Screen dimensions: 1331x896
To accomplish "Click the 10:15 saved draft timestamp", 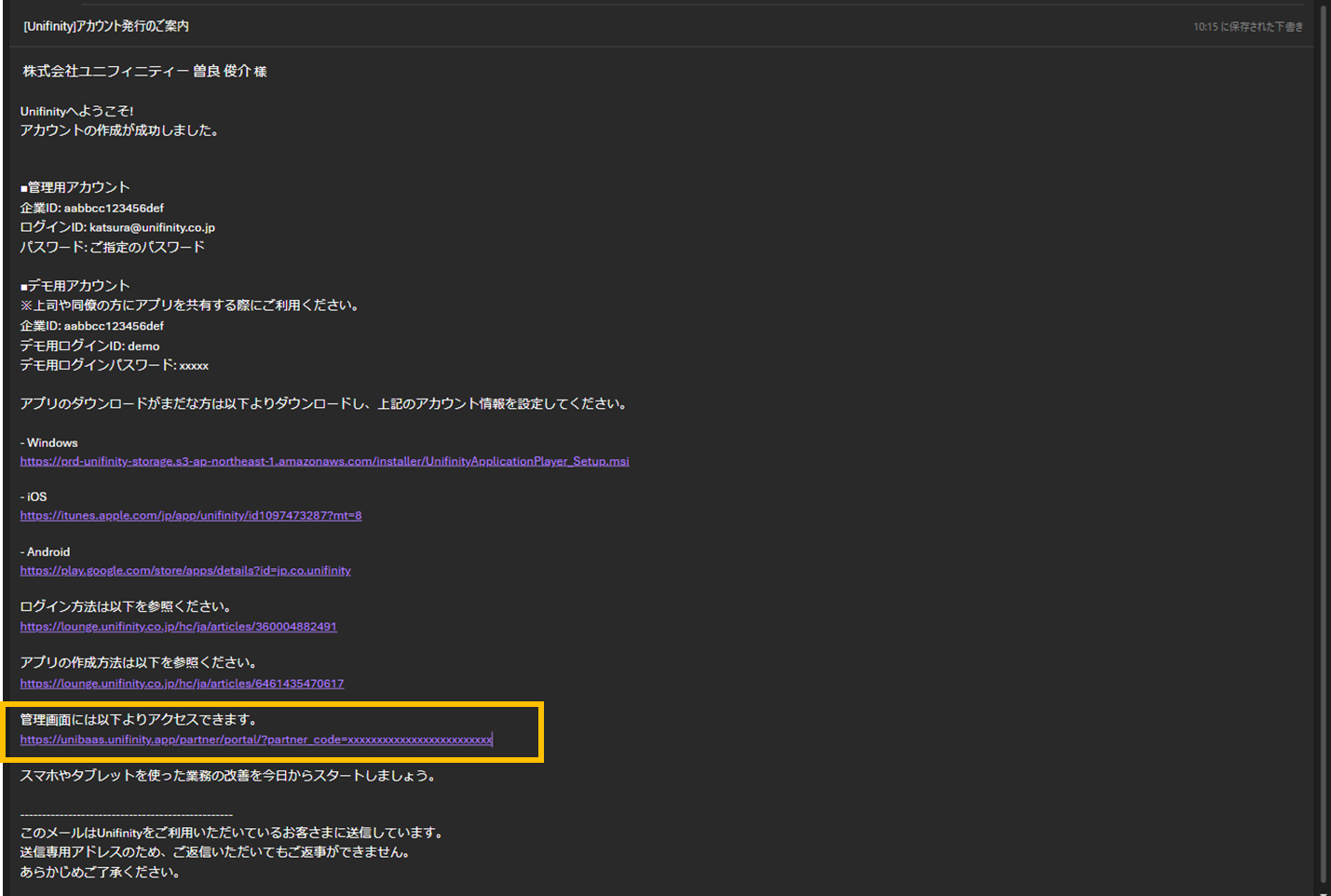I will click(x=1247, y=27).
